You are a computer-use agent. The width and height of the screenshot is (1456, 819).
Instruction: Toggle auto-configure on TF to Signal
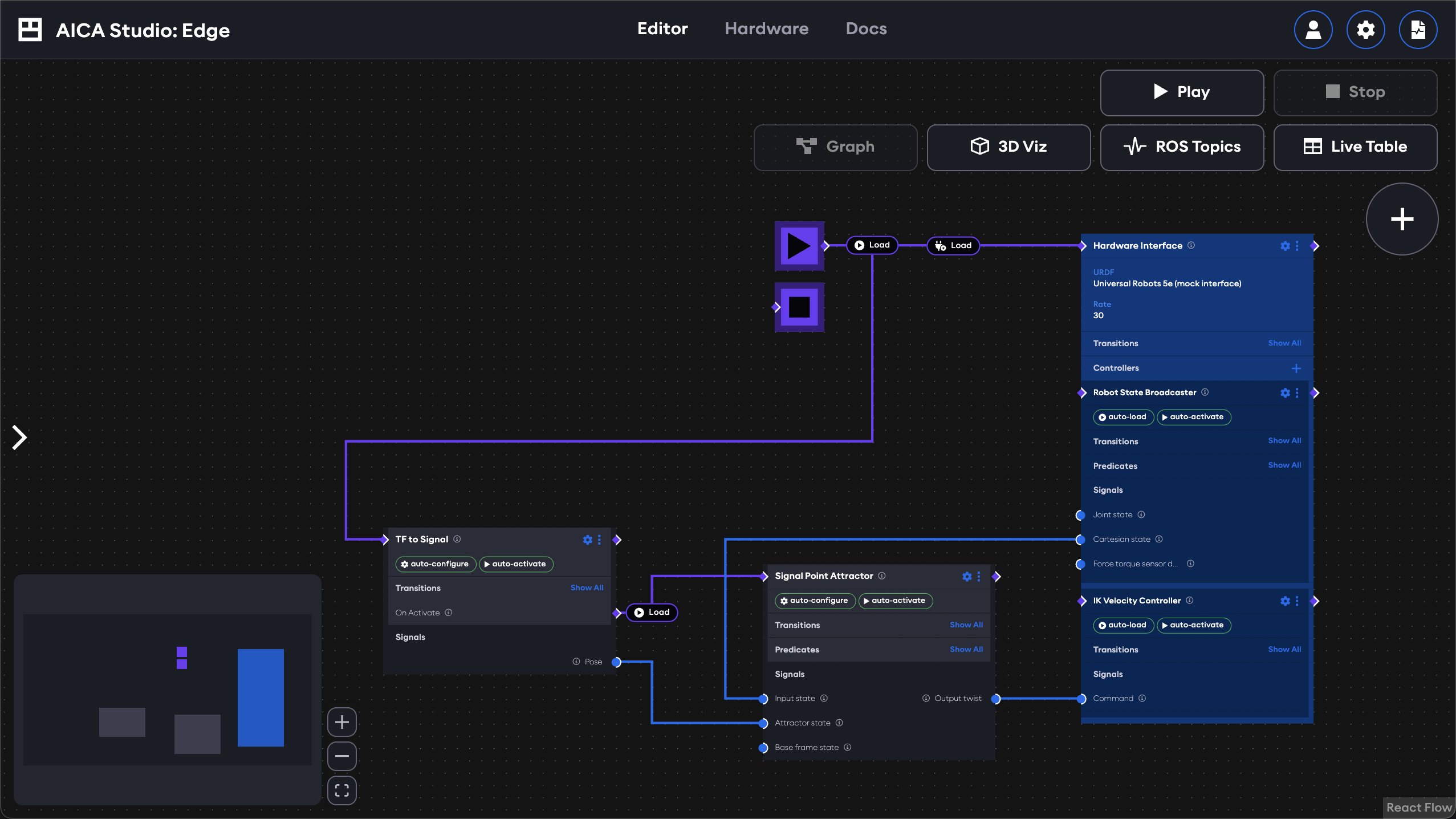point(436,564)
